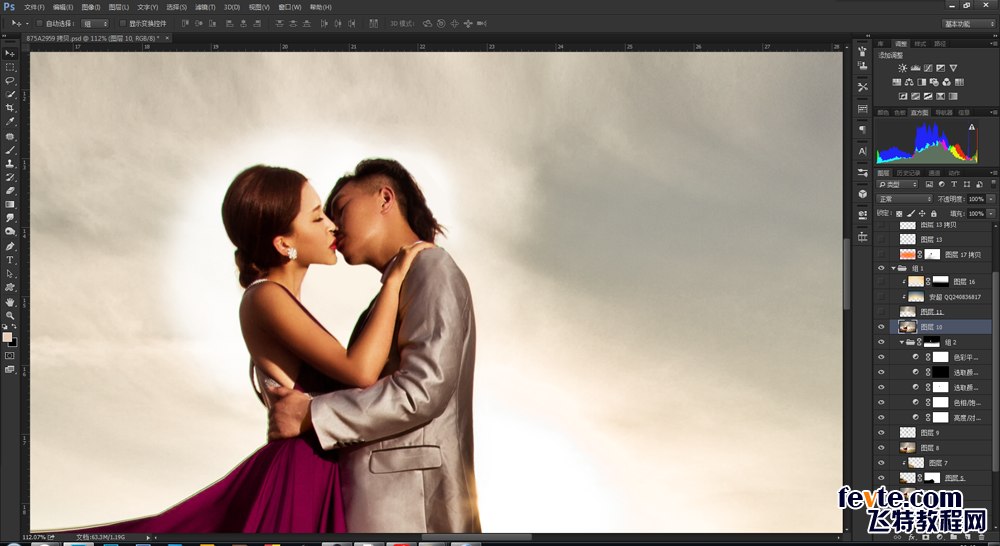The width and height of the screenshot is (1000, 546).
Task: Select the Eyedropper tool
Action: pyautogui.click(x=10, y=122)
